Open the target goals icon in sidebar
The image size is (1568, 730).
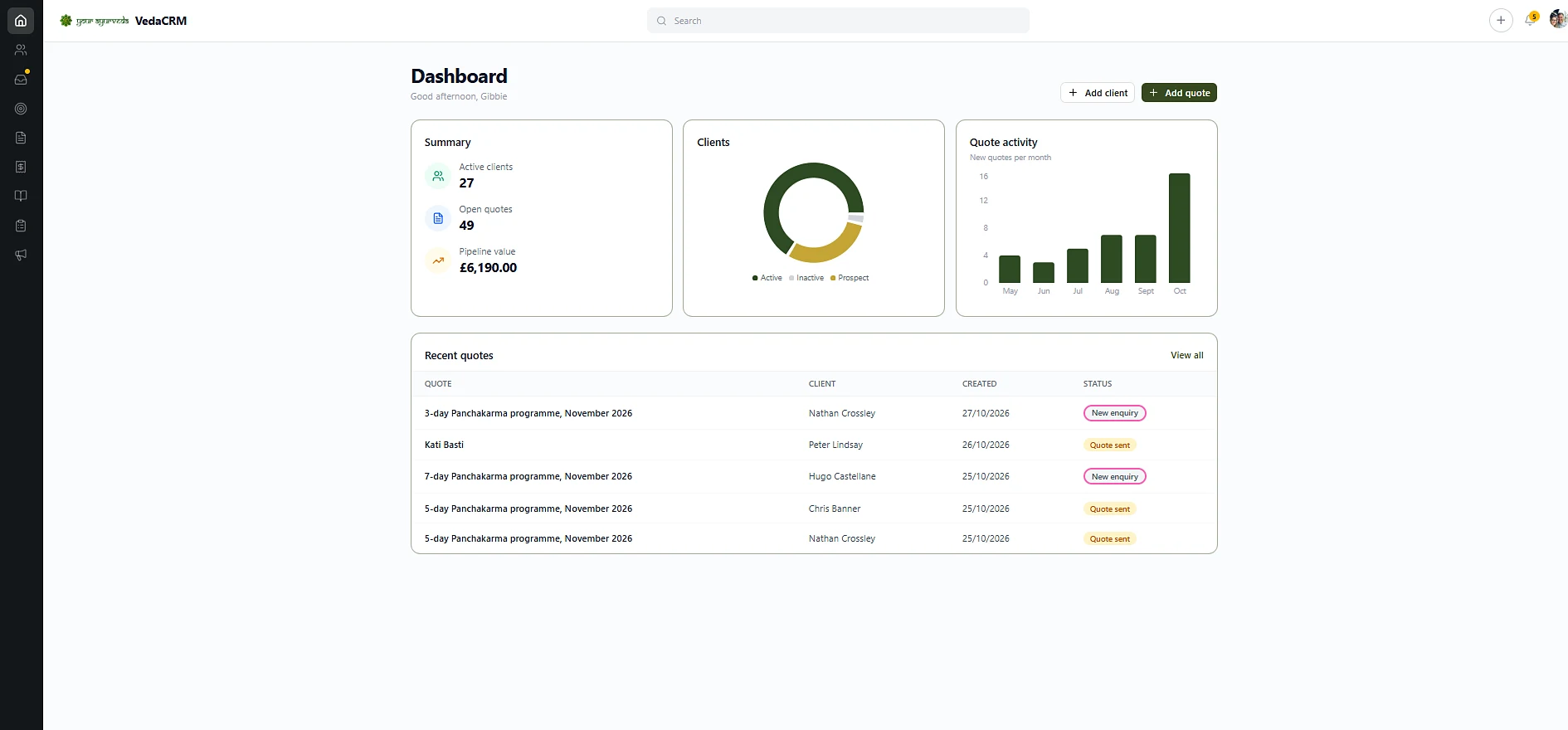tap(21, 109)
